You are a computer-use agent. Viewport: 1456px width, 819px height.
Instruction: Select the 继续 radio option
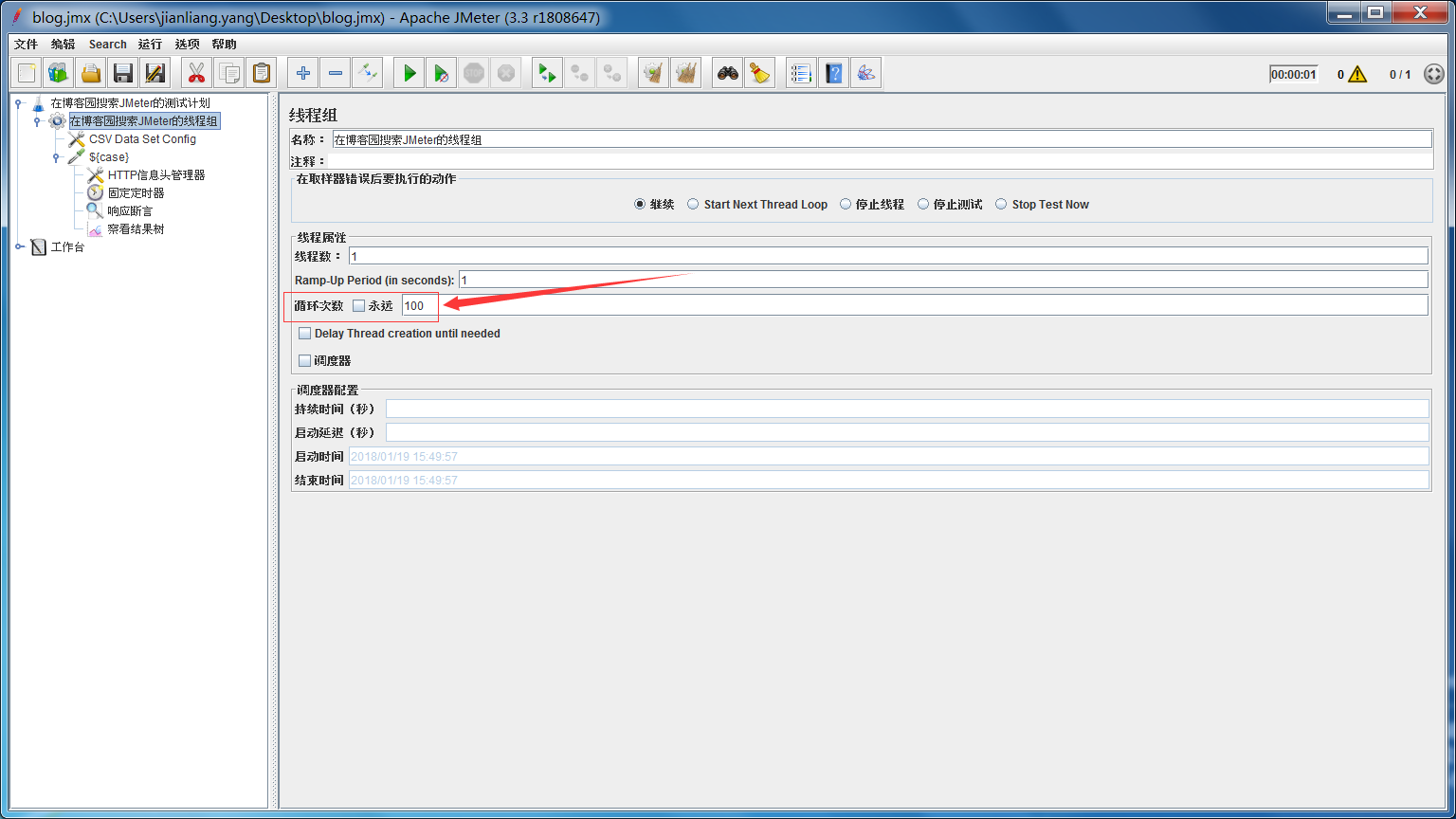click(654, 204)
